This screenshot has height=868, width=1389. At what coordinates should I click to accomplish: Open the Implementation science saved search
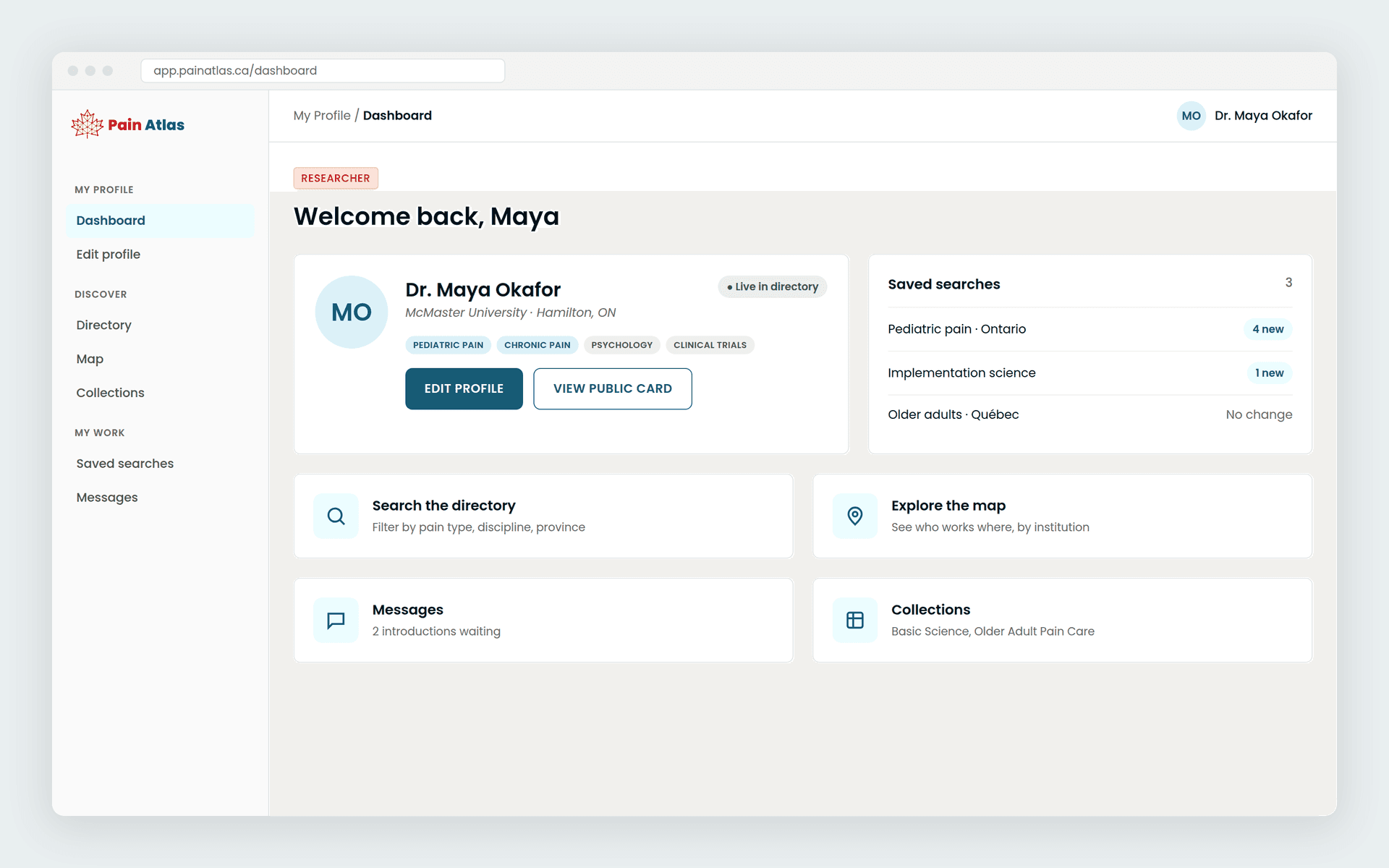coord(1090,373)
